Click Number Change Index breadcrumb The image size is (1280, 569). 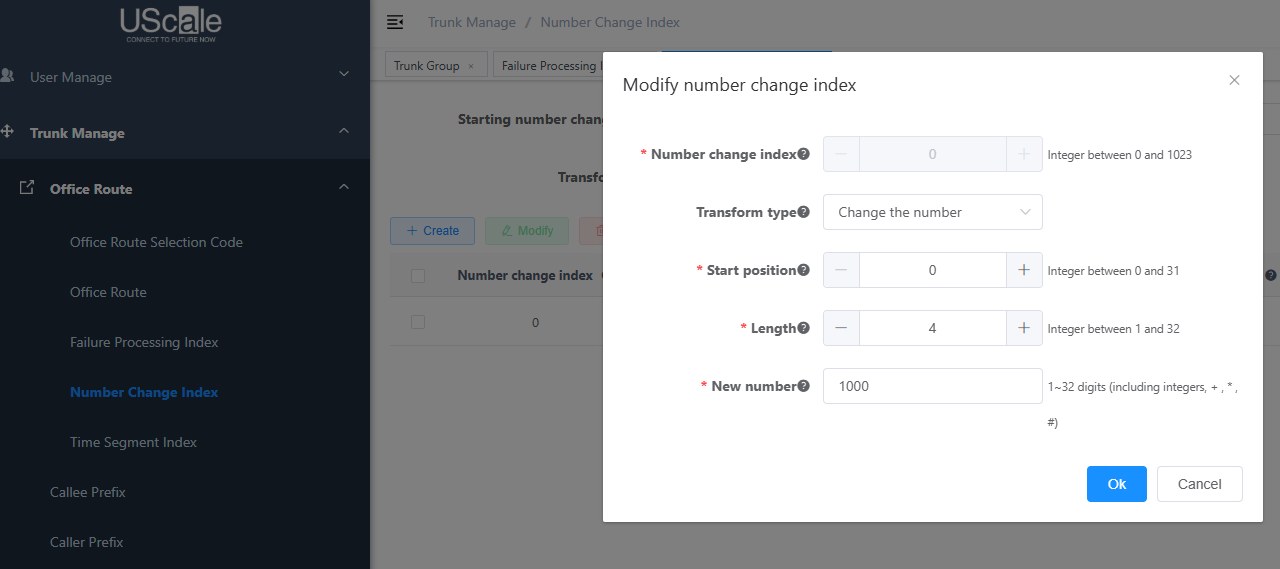point(610,22)
